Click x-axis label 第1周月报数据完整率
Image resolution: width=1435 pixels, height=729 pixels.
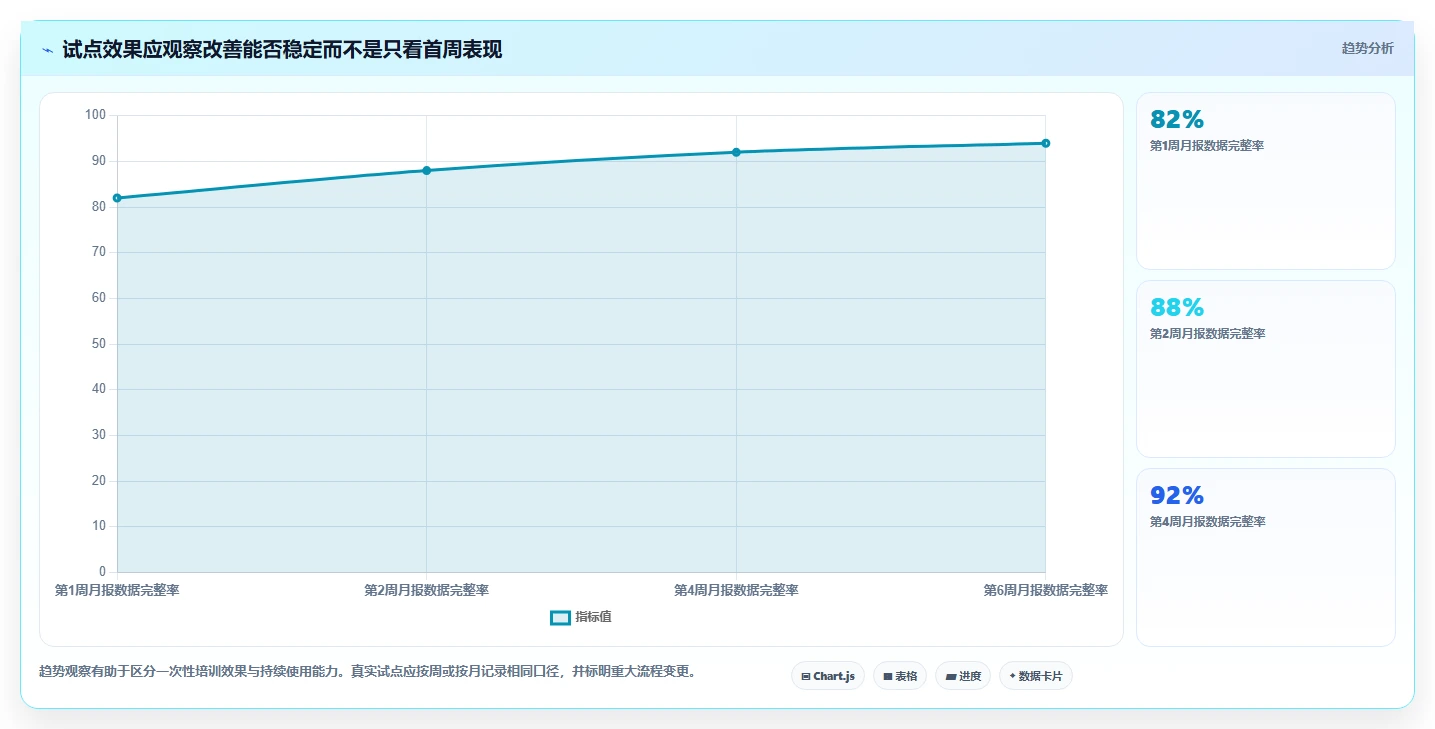(x=117, y=590)
